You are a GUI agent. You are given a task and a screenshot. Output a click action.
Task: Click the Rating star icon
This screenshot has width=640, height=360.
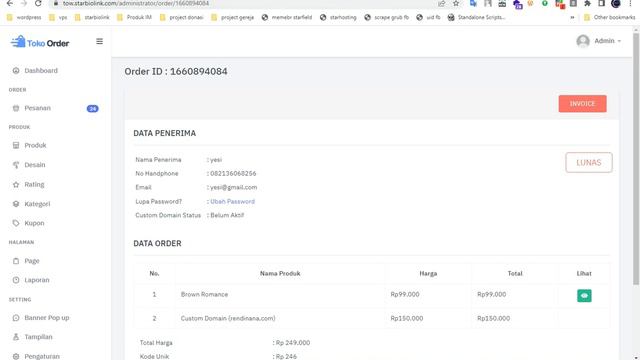16,184
